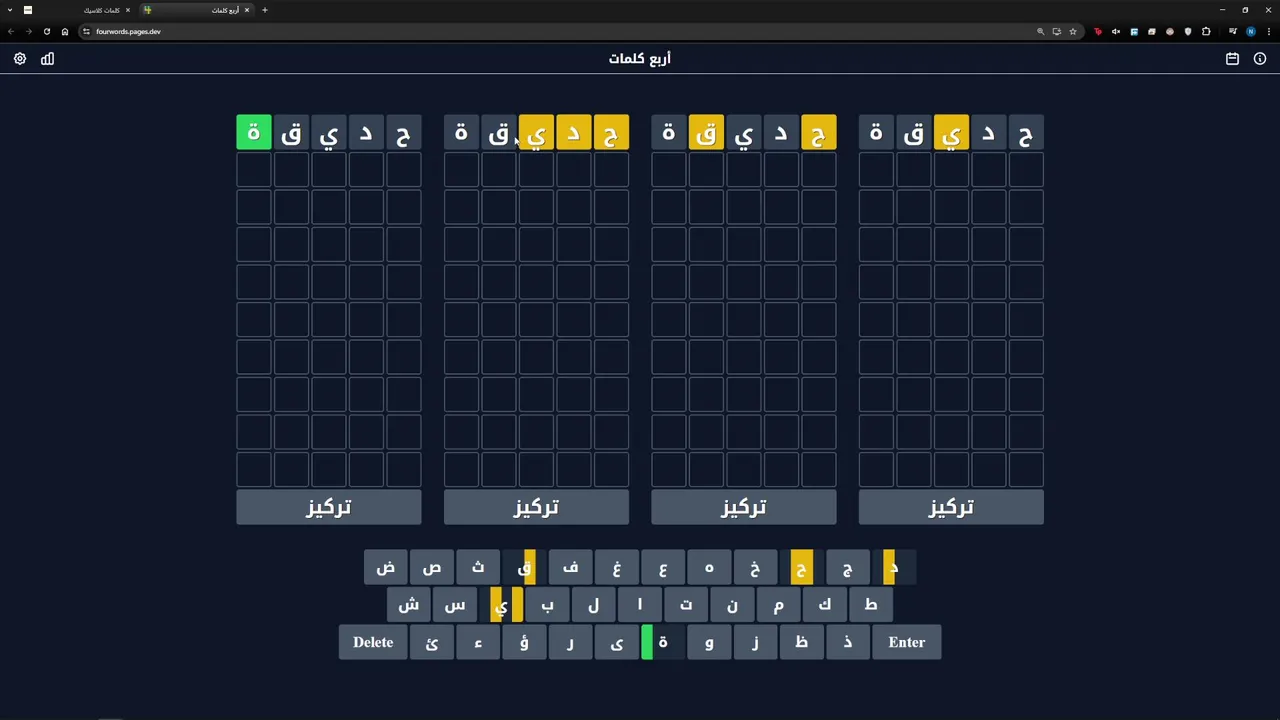Click the Delete key on the on-screen keyboard
The width and height of the screenshot is (1280, 720).
(373, 642)
